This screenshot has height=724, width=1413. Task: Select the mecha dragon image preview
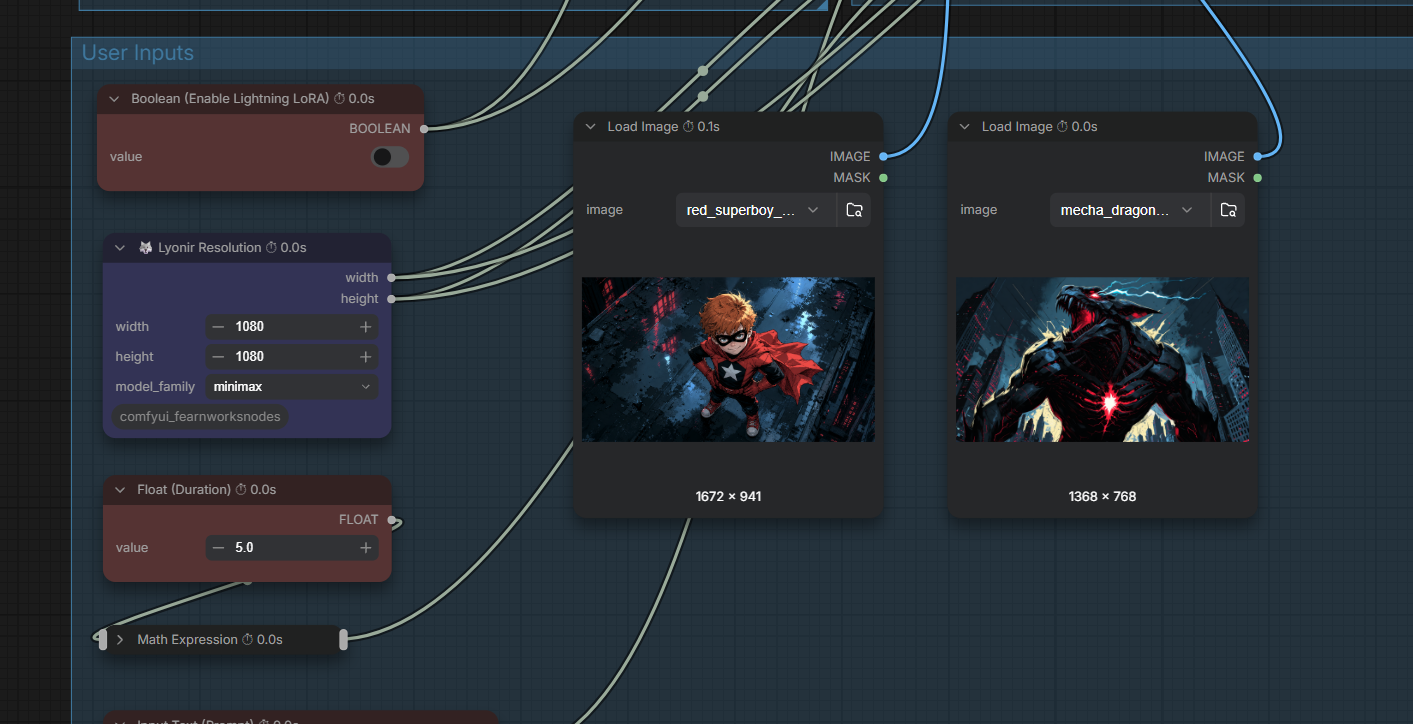pos(1102,359)
